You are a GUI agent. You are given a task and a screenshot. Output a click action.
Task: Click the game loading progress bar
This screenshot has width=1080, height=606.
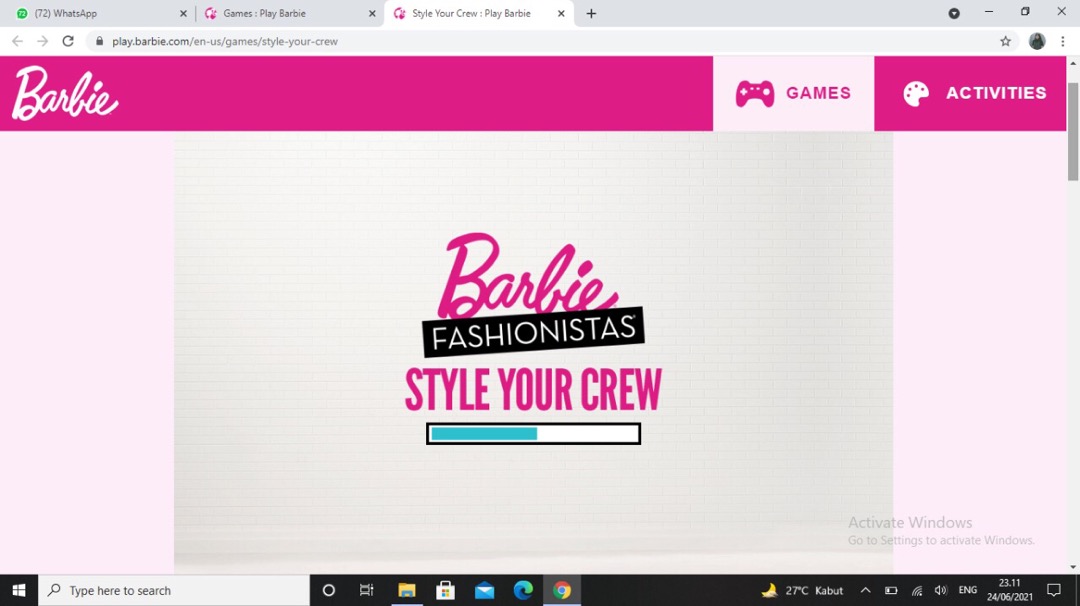coord(533,434)
